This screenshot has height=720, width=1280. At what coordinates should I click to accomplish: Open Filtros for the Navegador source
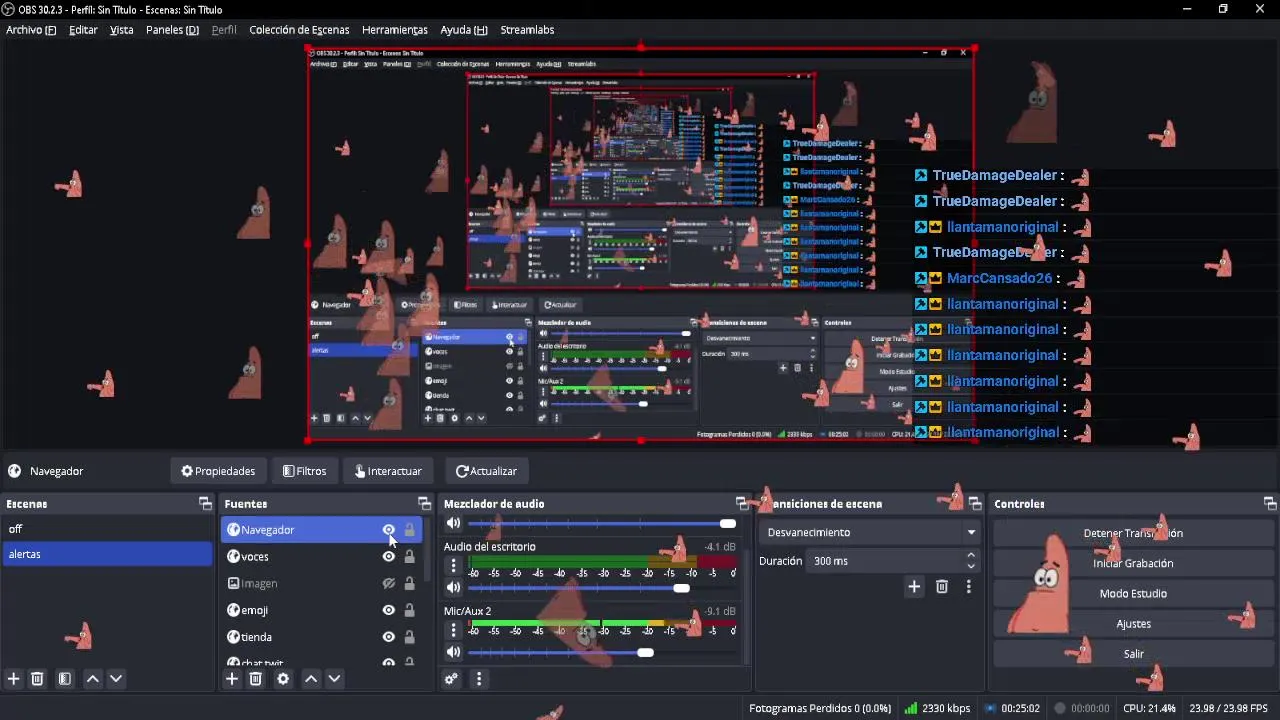pyautogui.click(x=304, y=471)
